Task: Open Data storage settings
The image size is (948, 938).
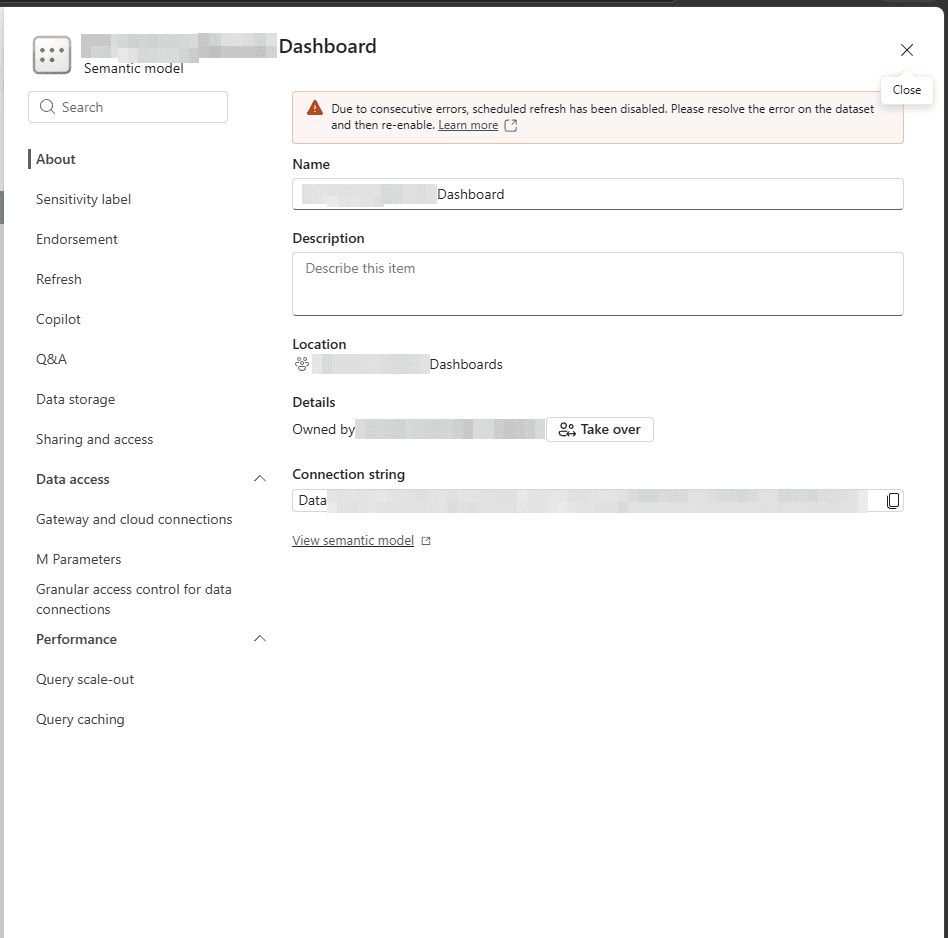Action: click(76, 399)
